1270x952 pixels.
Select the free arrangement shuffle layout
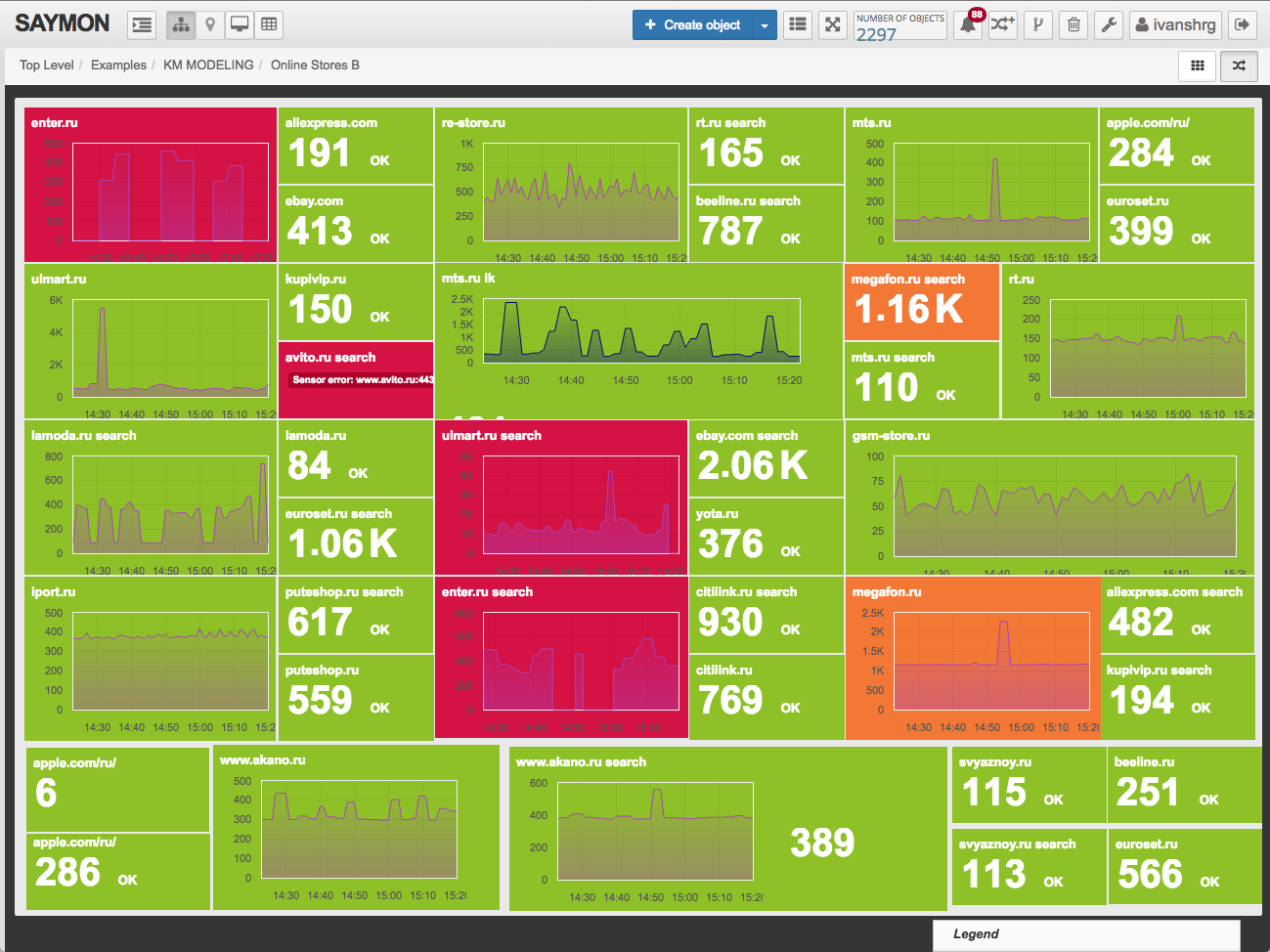click(x=1239, y=65)
